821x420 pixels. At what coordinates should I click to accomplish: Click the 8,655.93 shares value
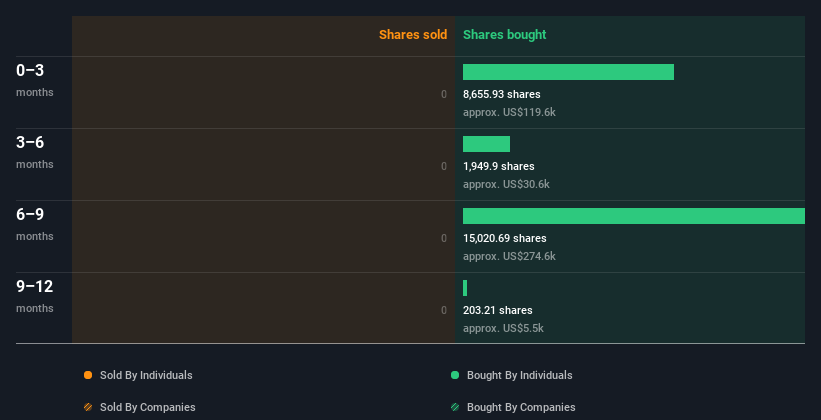pos(502,94)
